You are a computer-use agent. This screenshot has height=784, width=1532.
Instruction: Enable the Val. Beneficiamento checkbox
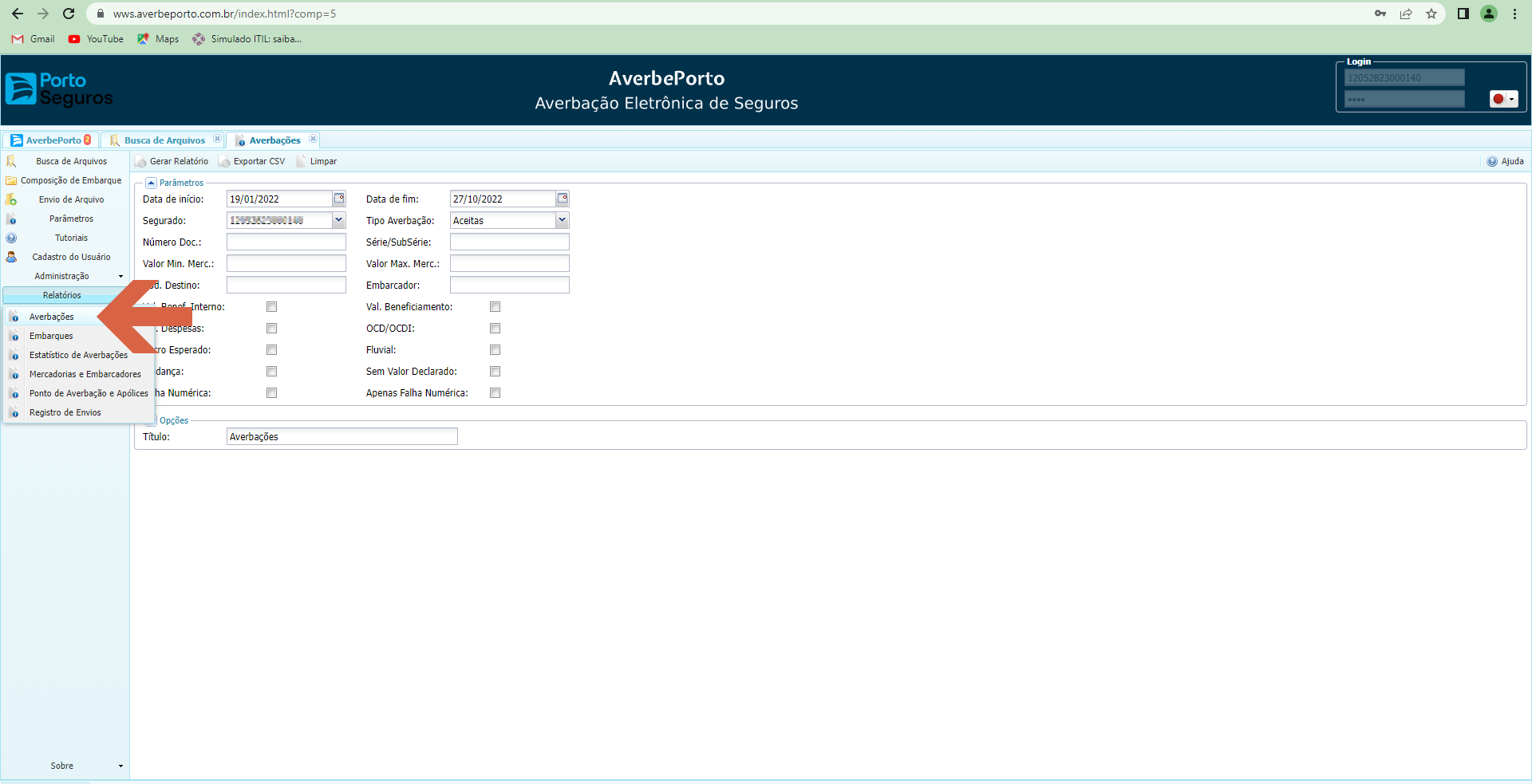coord(495,307)
